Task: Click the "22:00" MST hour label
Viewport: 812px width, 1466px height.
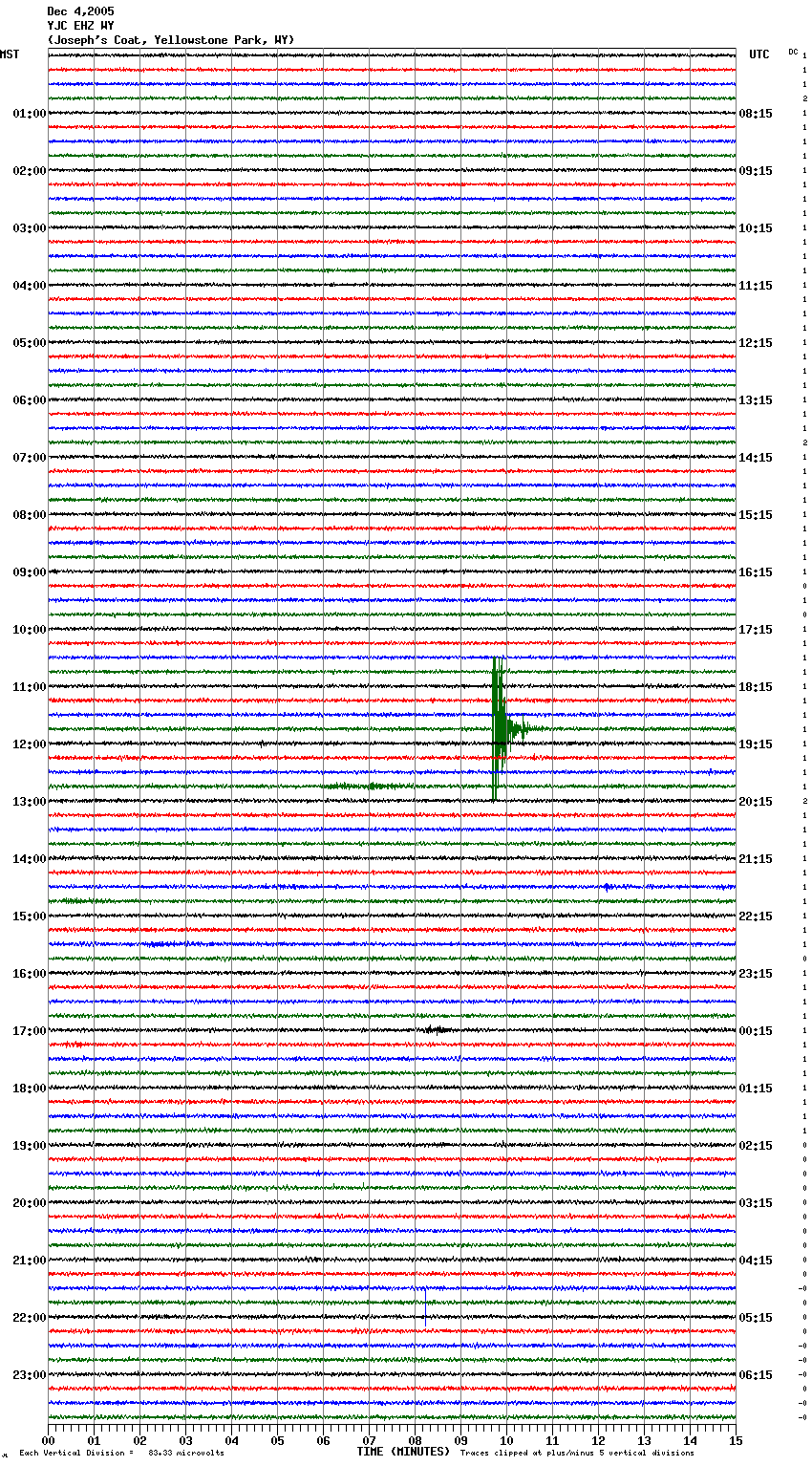Action: tap(29, 1318)
